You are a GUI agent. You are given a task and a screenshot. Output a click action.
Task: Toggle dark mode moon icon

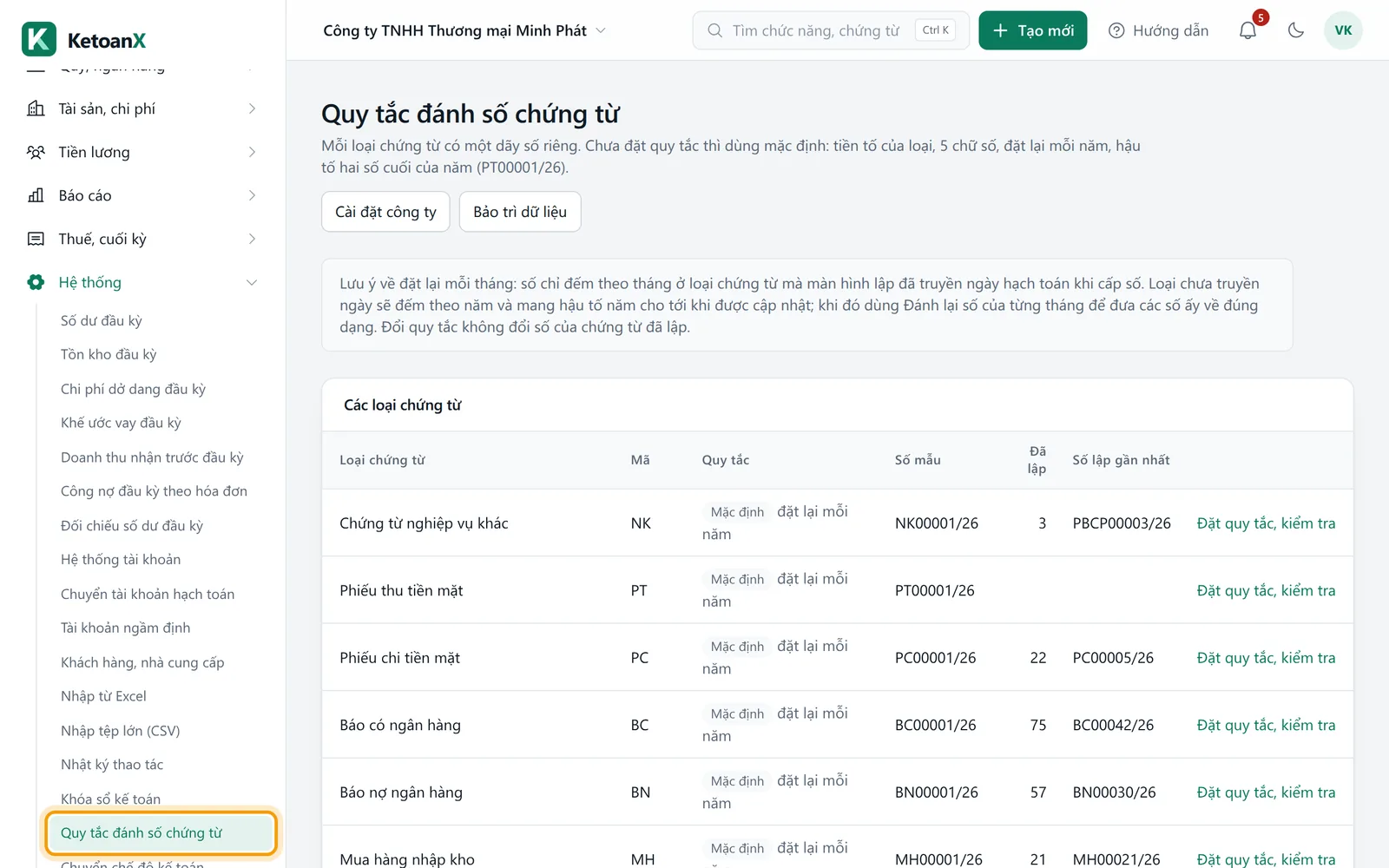click(1296, 30)
